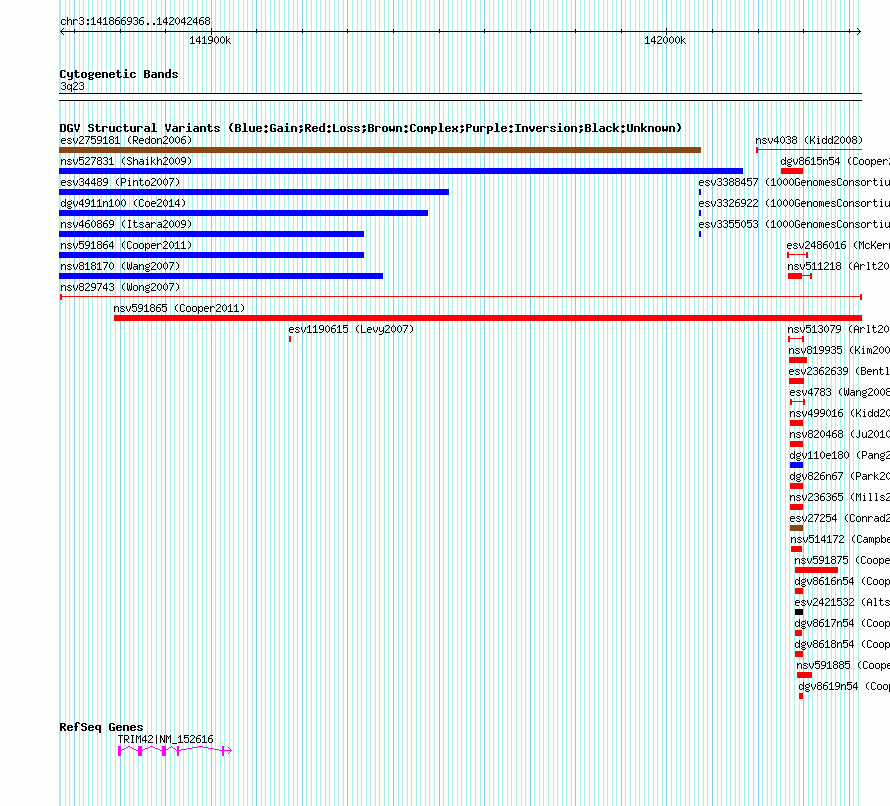Click the 141900k ruler position
This screenshot has height=806, width=890.
coord(210,40)
